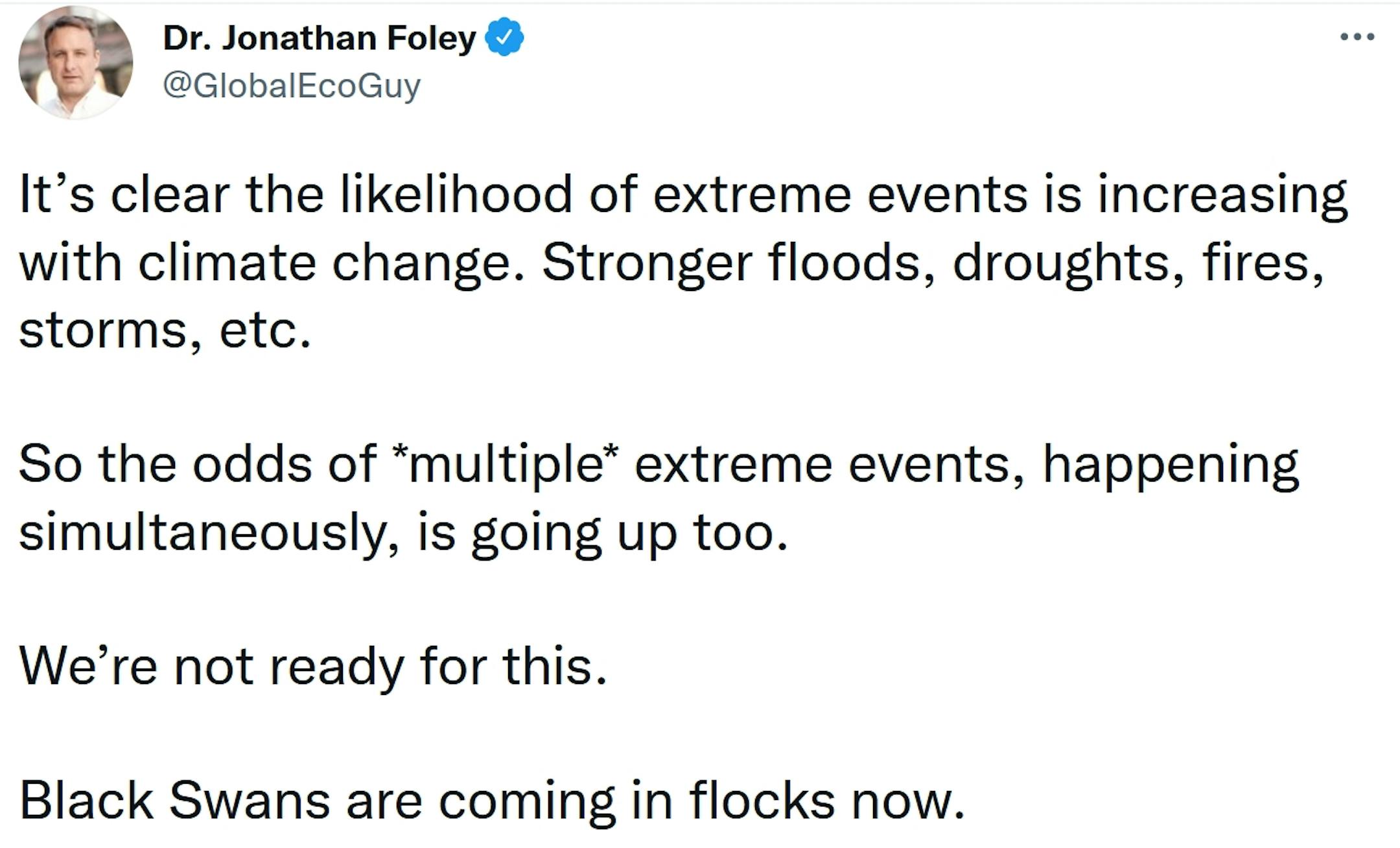Click the line beginning "So the odds of"
Image resolution: width=1400 pixels, height=848 pixels.
(x=659, y=464)
